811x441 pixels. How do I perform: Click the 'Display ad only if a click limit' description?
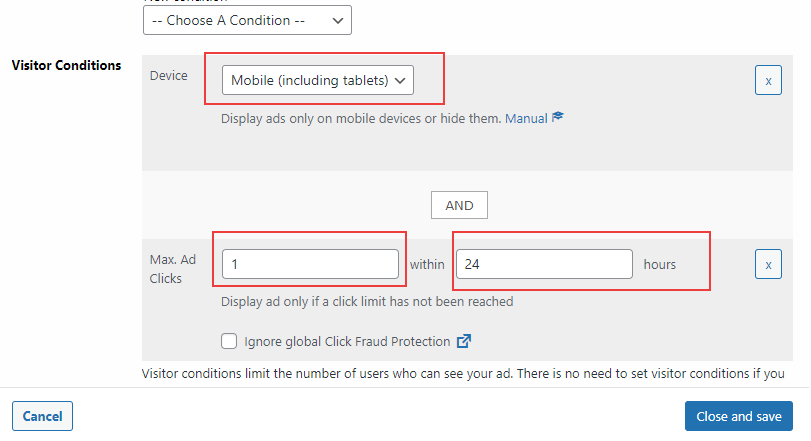(367, 301)
